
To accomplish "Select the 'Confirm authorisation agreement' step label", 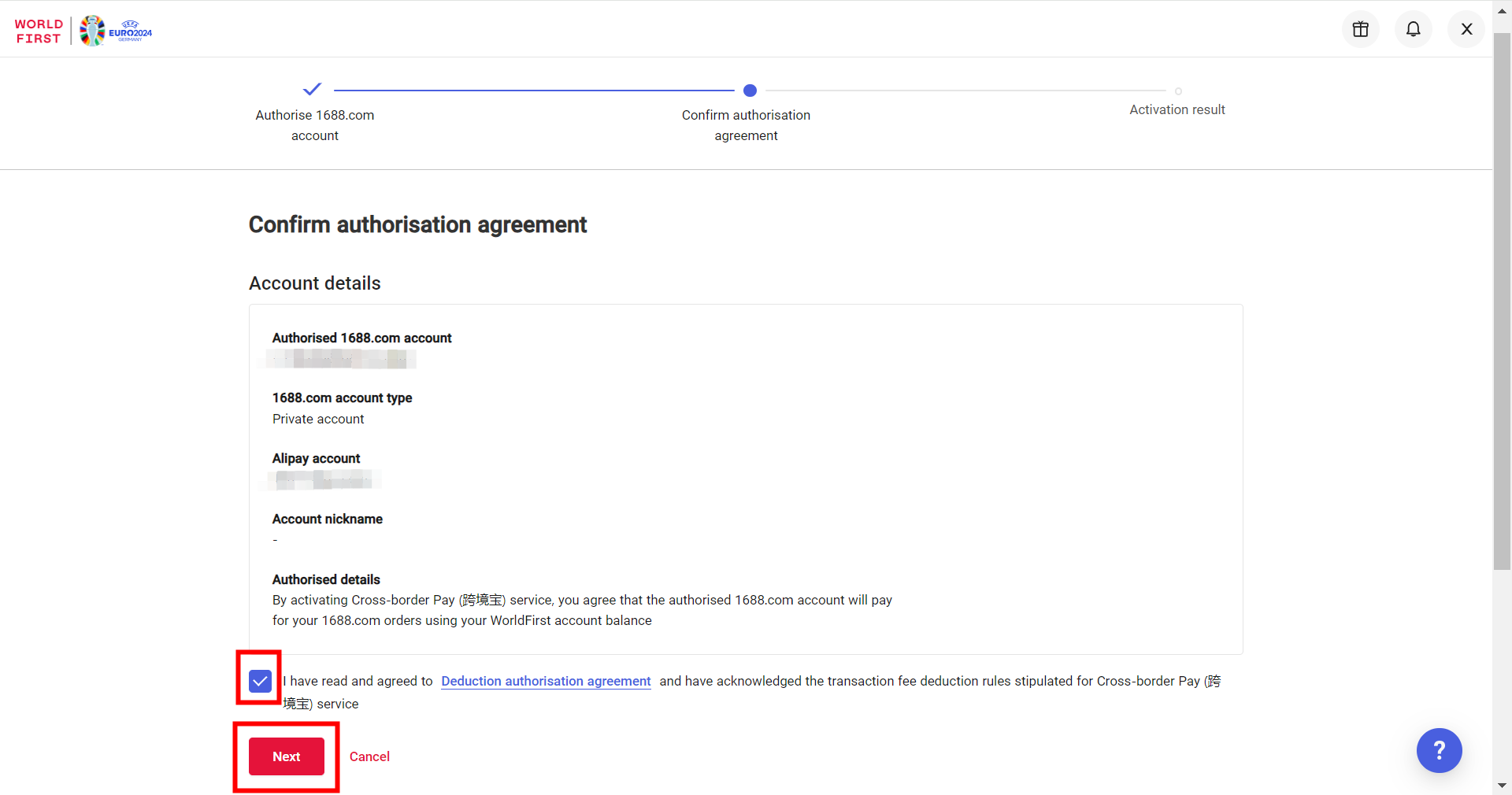I will pos(746,125).
